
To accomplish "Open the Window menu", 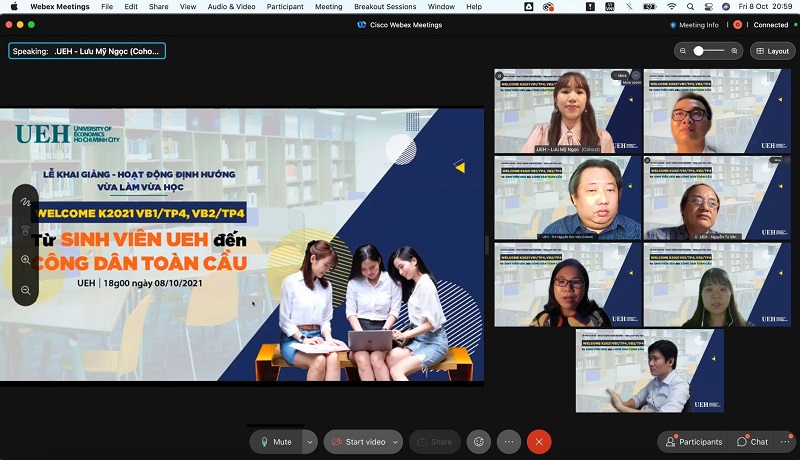I will pos(441,7).
